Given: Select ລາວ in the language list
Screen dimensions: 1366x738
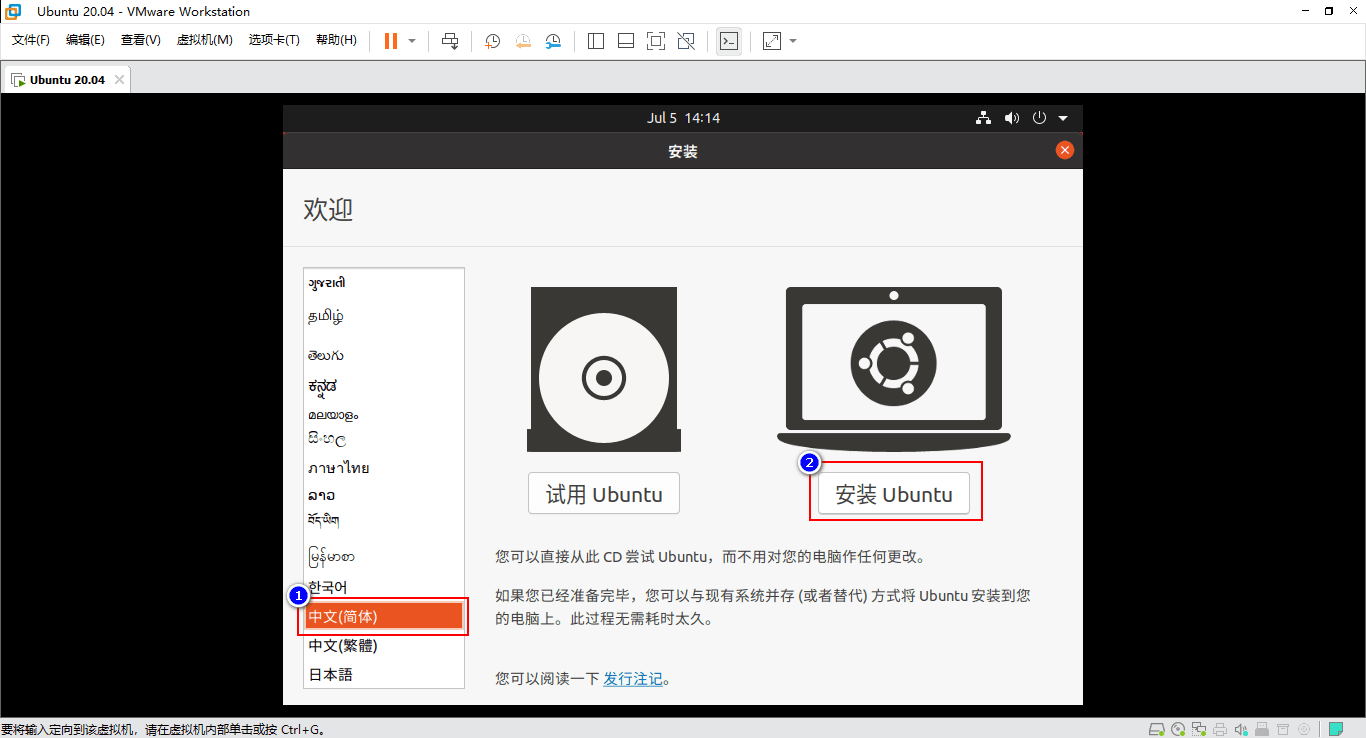Looking at the screenshot, I should click(384, 495).
